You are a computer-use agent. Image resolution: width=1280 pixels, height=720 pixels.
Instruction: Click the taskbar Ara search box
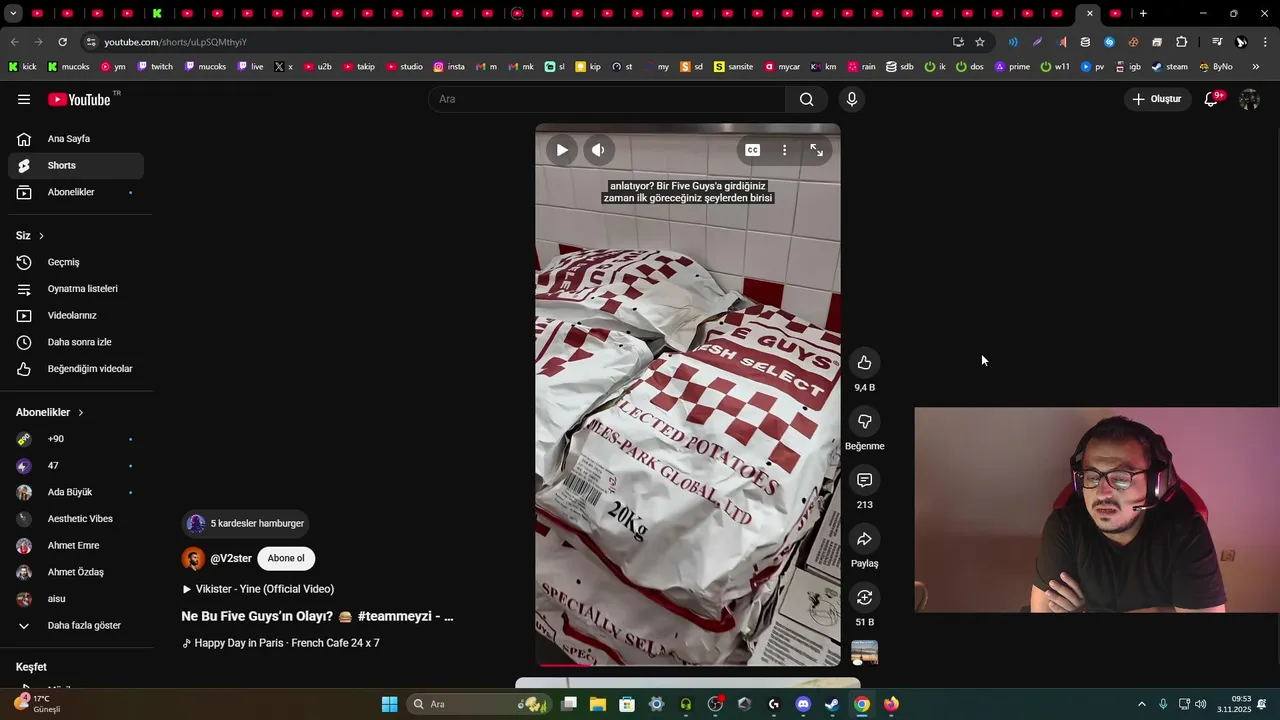point(479,704)
